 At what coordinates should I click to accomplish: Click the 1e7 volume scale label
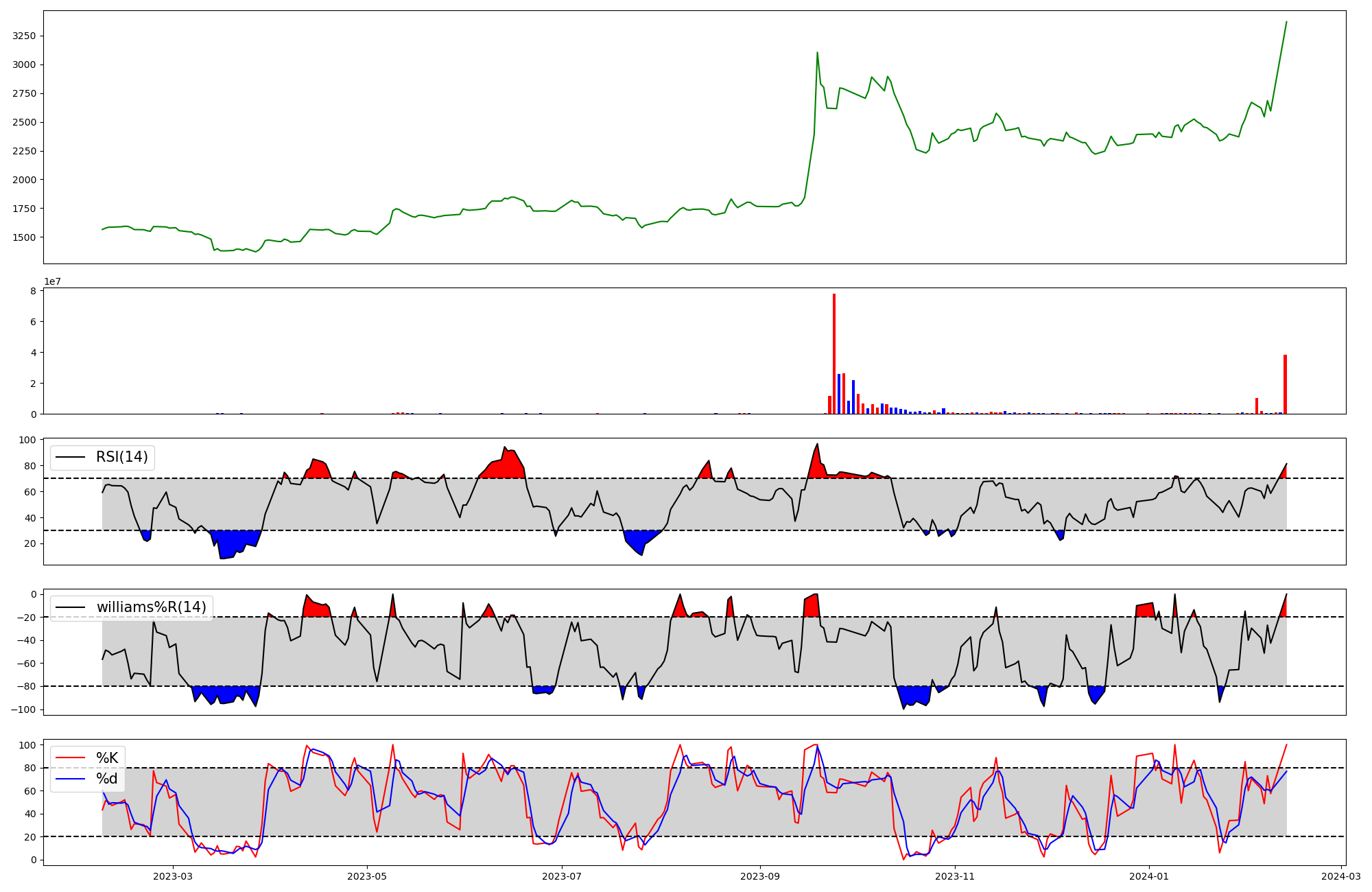coord(52,281)
